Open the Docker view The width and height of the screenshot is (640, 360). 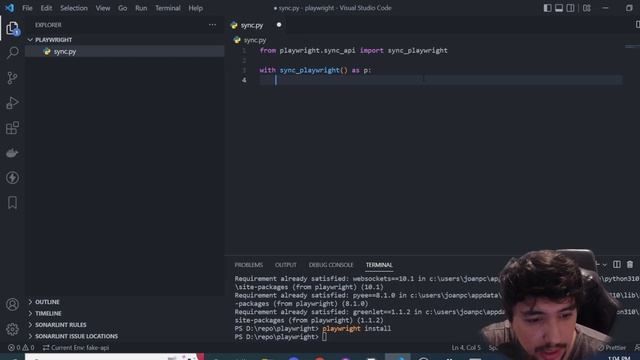point(12,153)
